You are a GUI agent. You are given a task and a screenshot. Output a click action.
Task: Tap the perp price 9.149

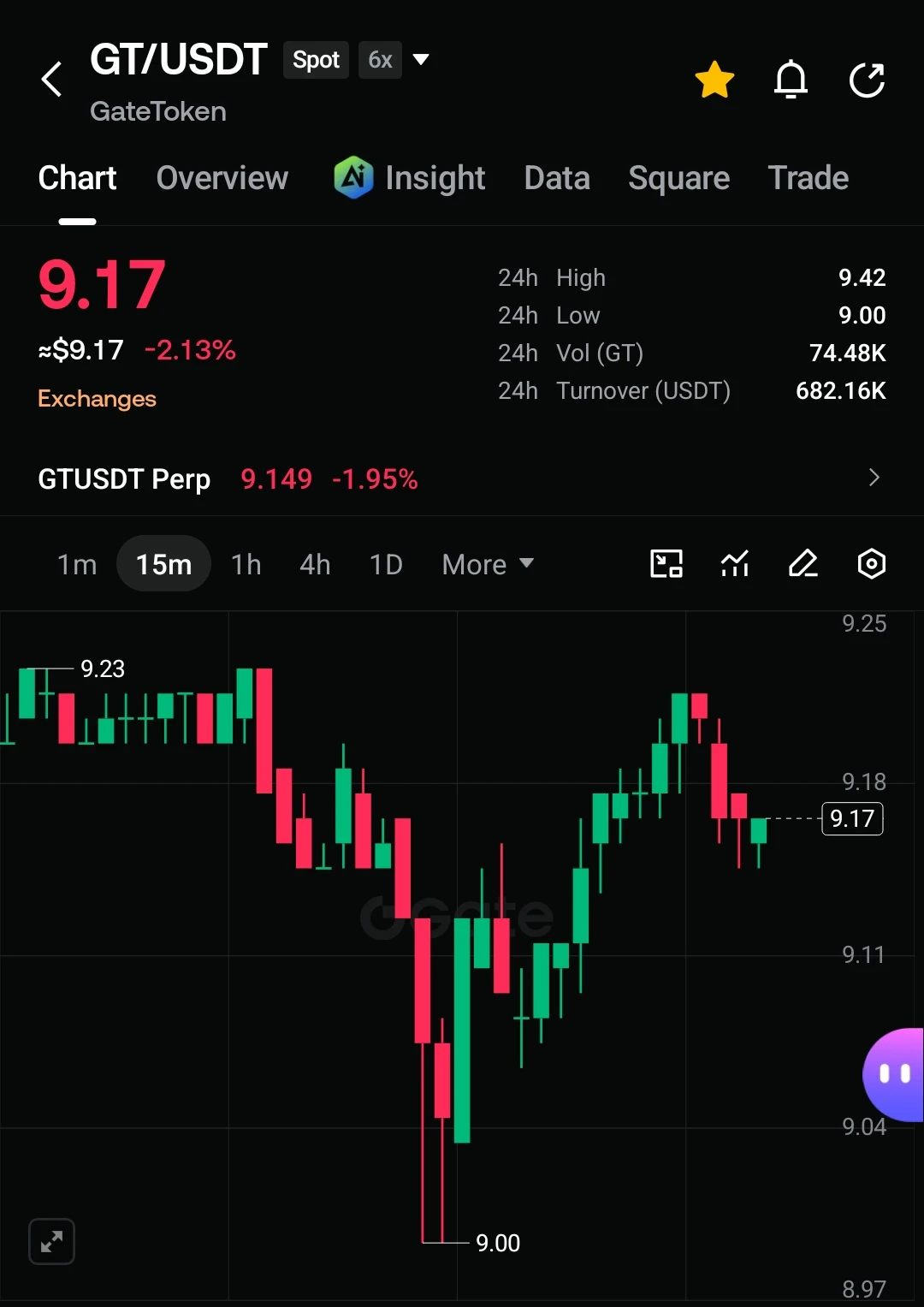tap(276, 478)
